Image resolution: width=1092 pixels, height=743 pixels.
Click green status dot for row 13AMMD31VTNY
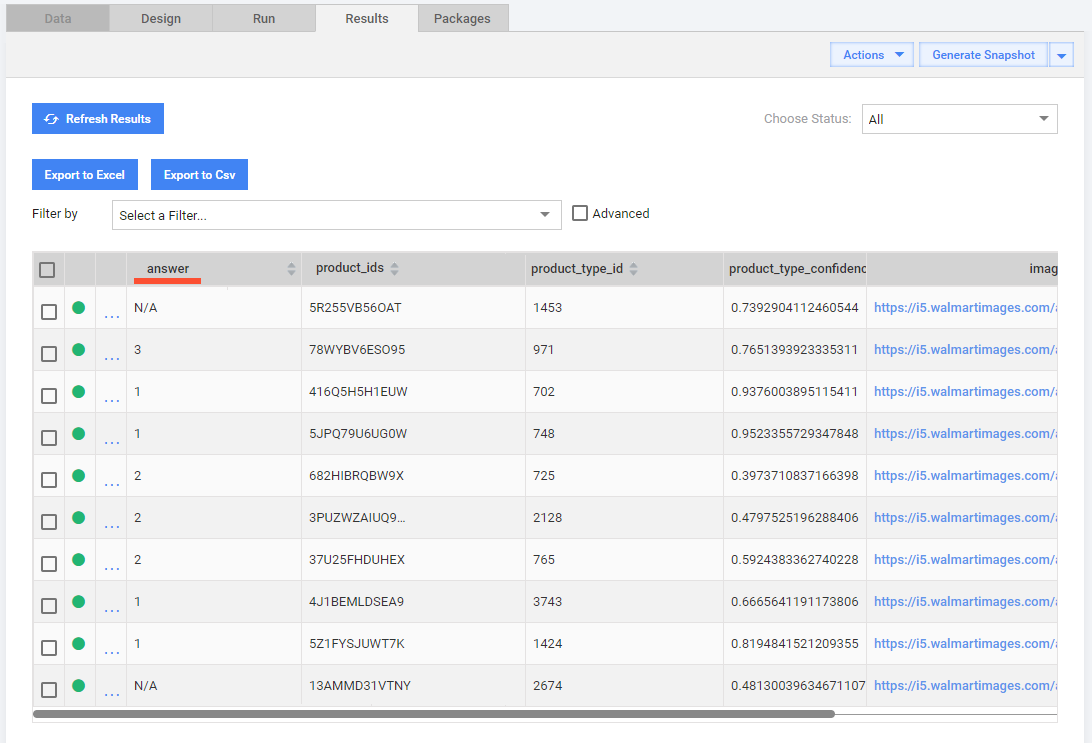79,685
